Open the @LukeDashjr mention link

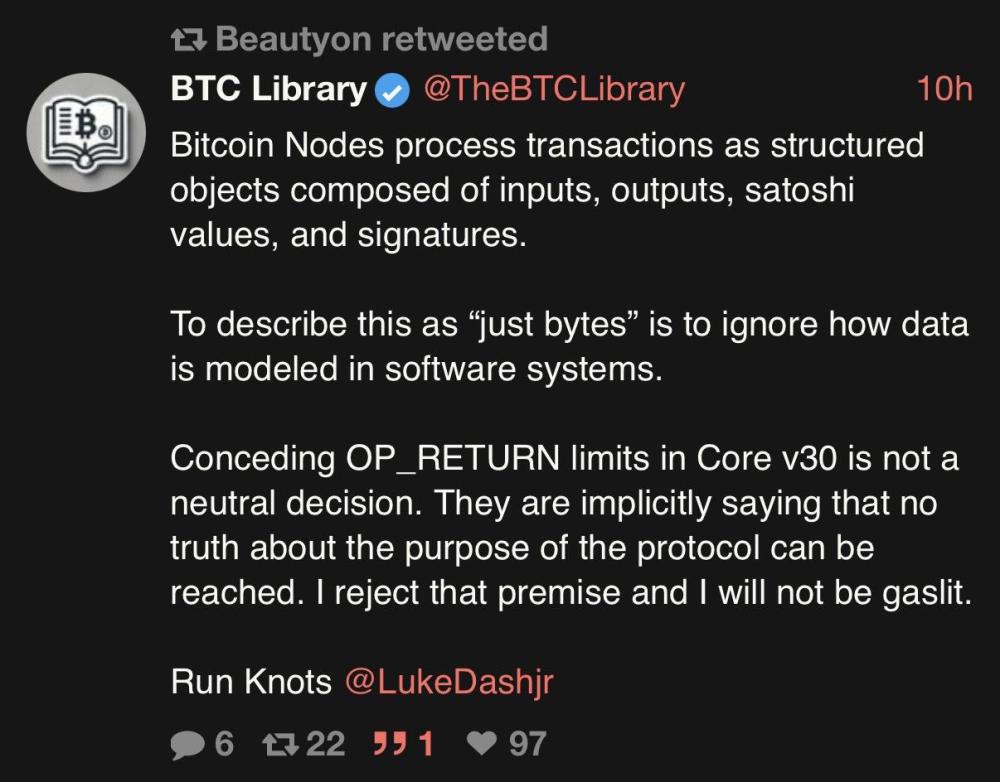(449, 681)
